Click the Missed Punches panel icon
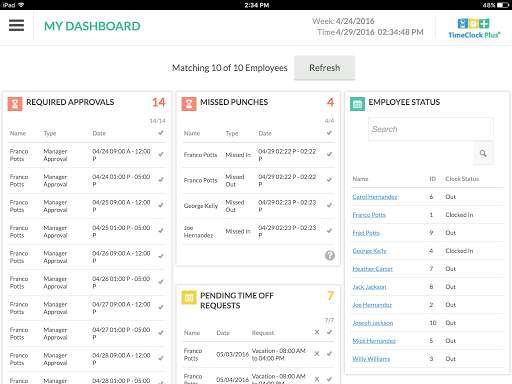Viewport: 512px width, 384px height. point(189,104)
